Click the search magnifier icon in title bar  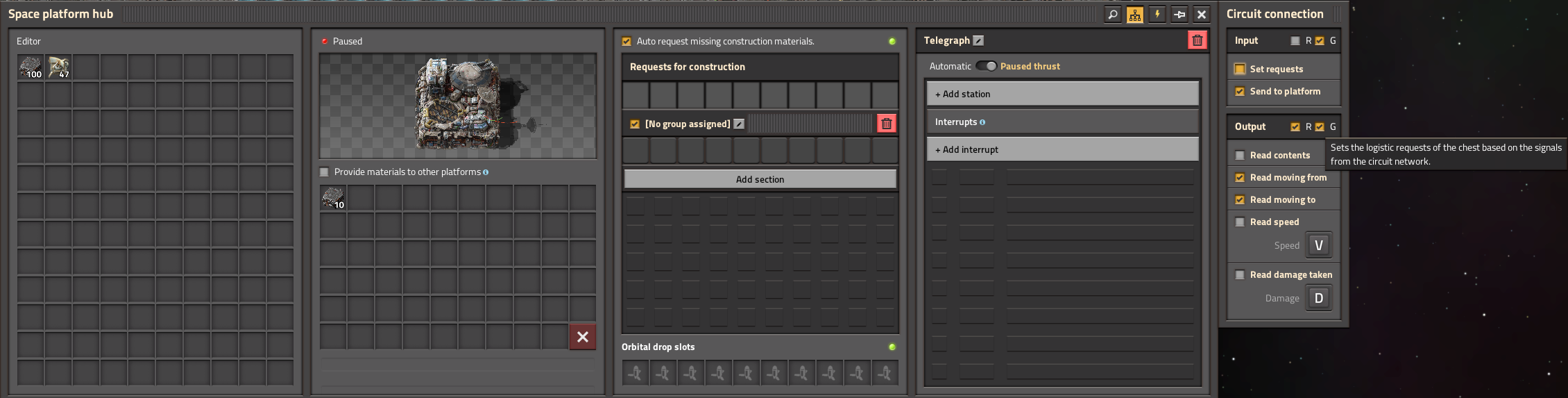tap(1112, 14)
